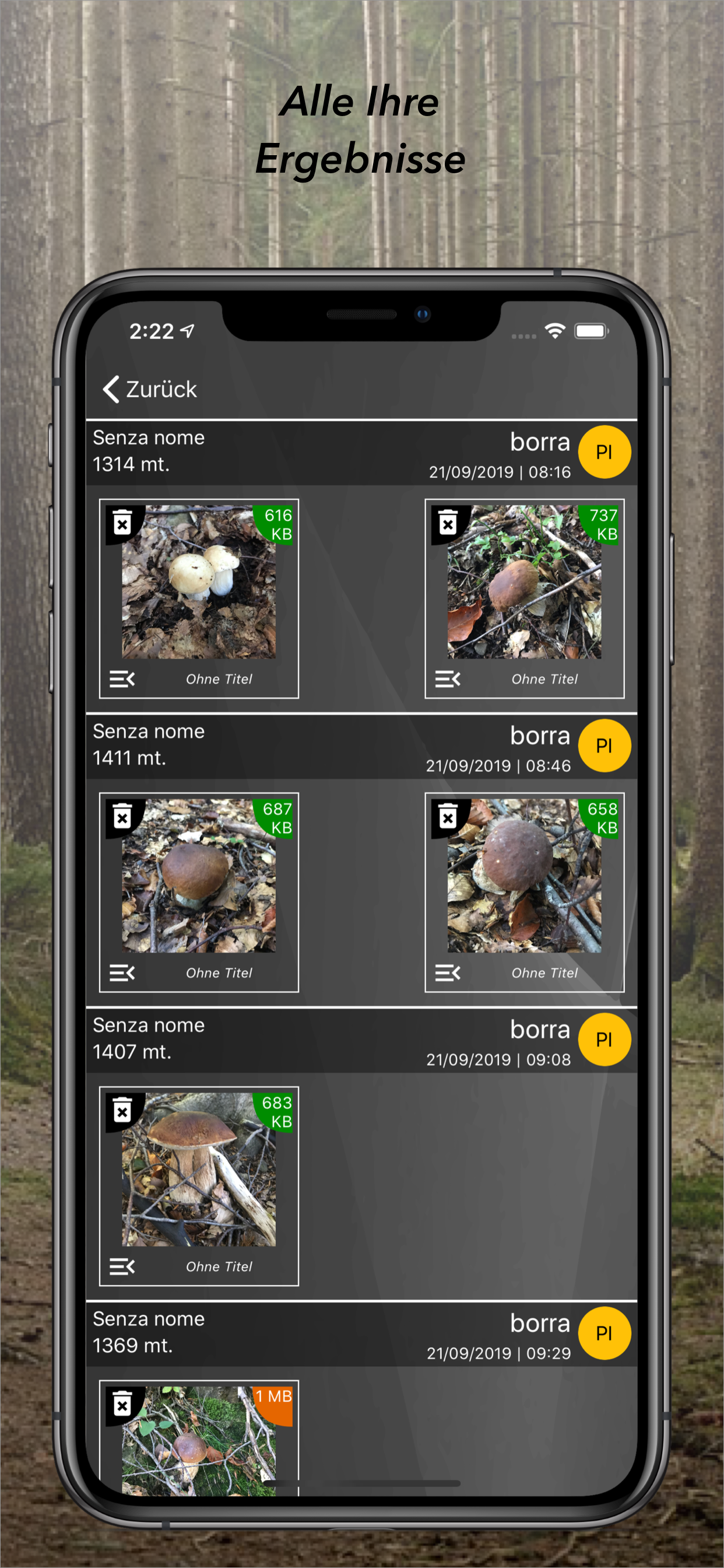
Task: Expand notes icon under 683 KB photo
Action: 122,1266
